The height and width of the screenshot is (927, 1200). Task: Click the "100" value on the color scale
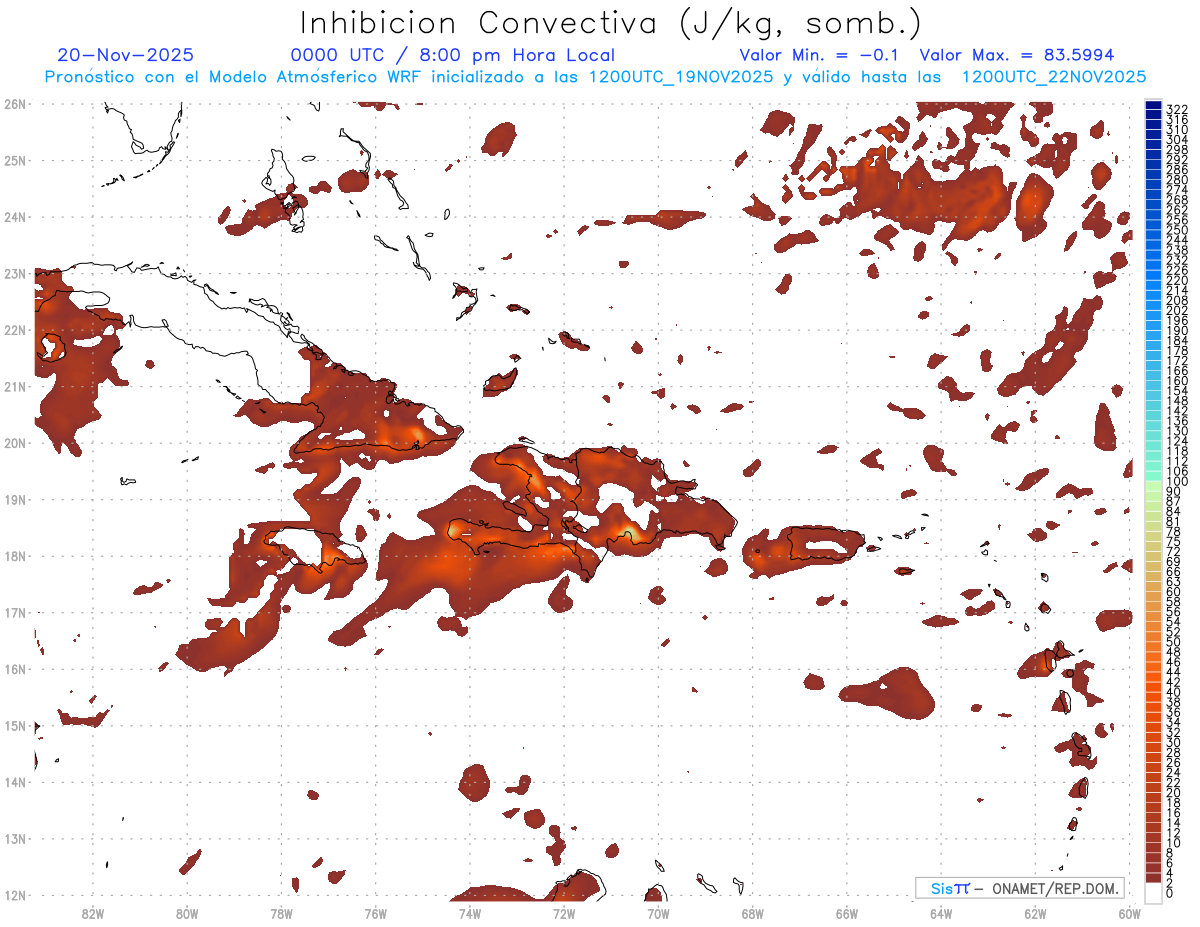click(1177, 482)
